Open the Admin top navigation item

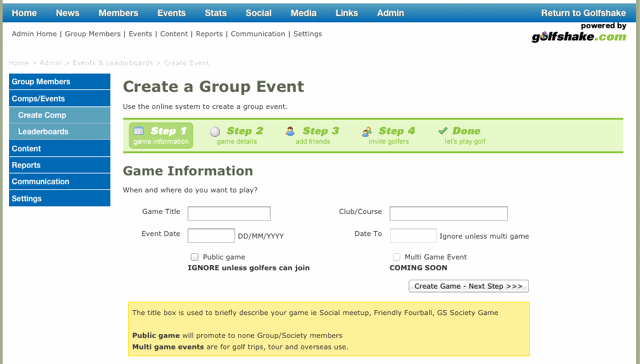(390, 13)
